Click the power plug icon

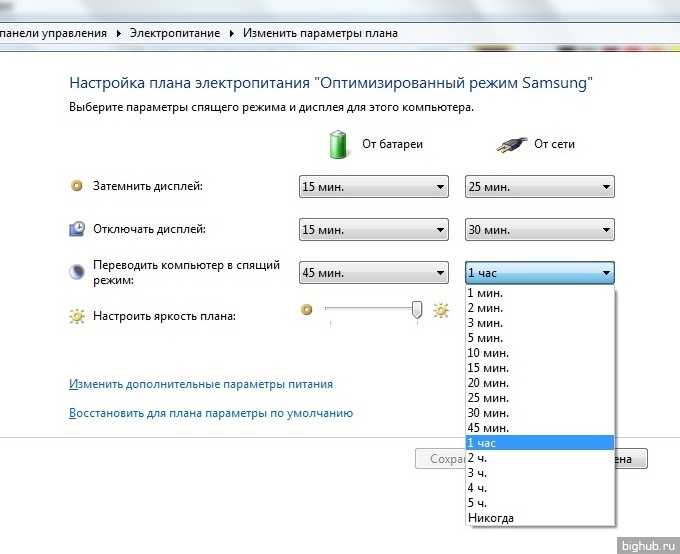pos(511,145)
